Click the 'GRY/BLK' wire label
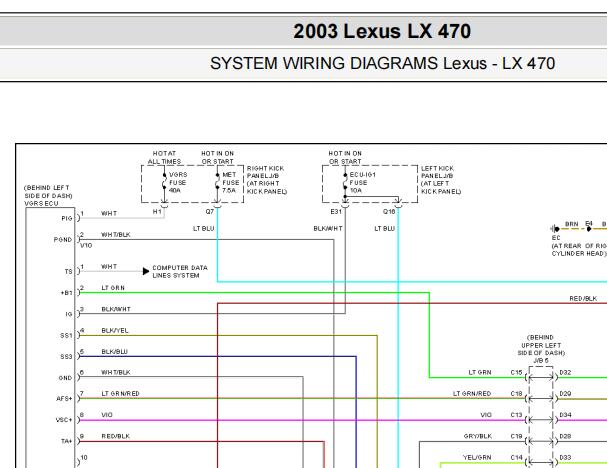 click(478, 436)
